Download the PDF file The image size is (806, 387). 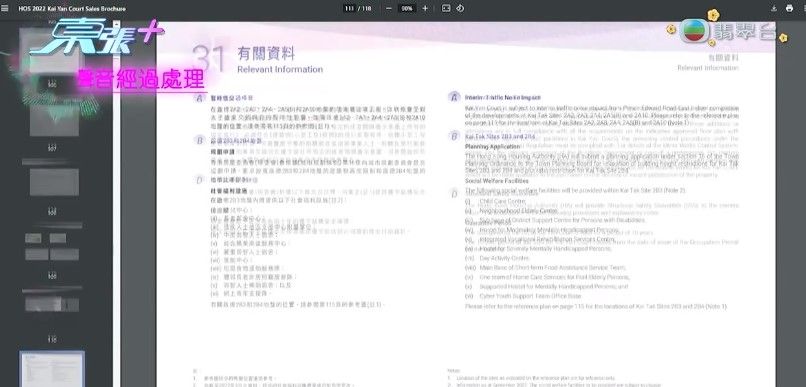pos(774,9)
